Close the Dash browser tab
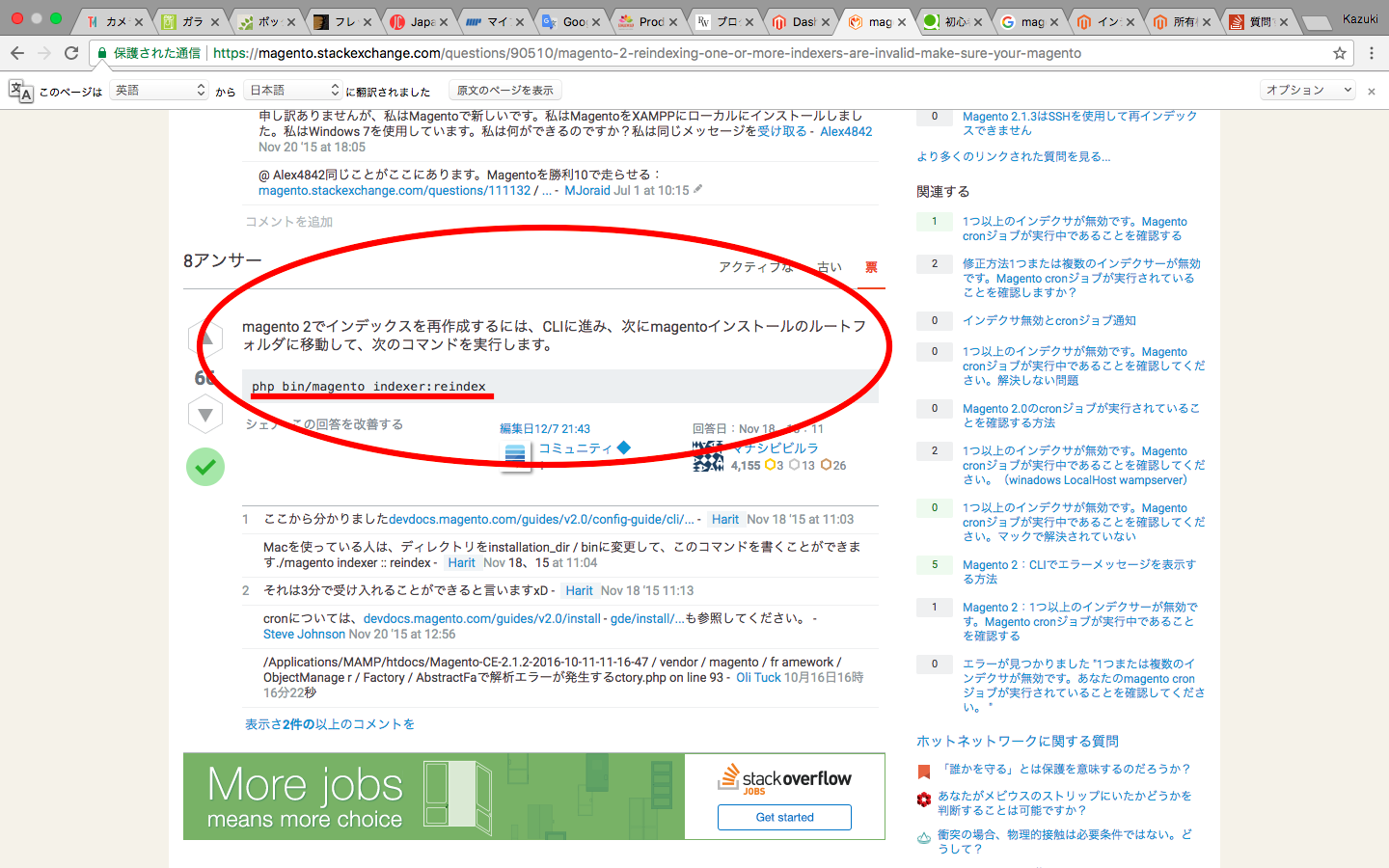The height and width of the screenshot is (868, 1389). click(x=826, y=21)
